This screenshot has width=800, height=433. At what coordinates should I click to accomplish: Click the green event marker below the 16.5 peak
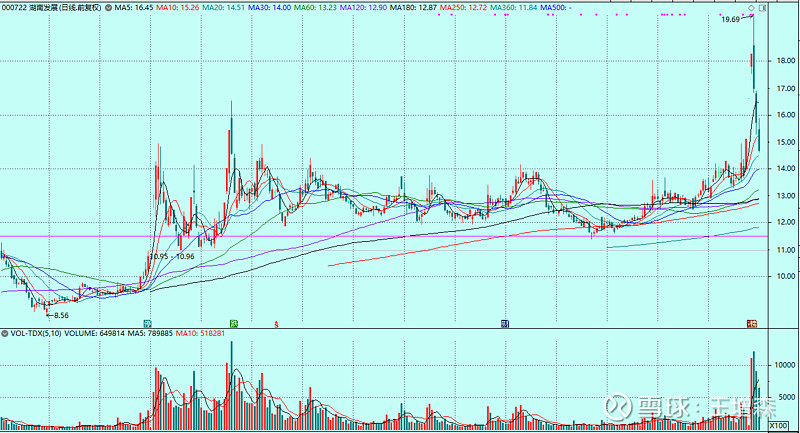pos(233,323)
